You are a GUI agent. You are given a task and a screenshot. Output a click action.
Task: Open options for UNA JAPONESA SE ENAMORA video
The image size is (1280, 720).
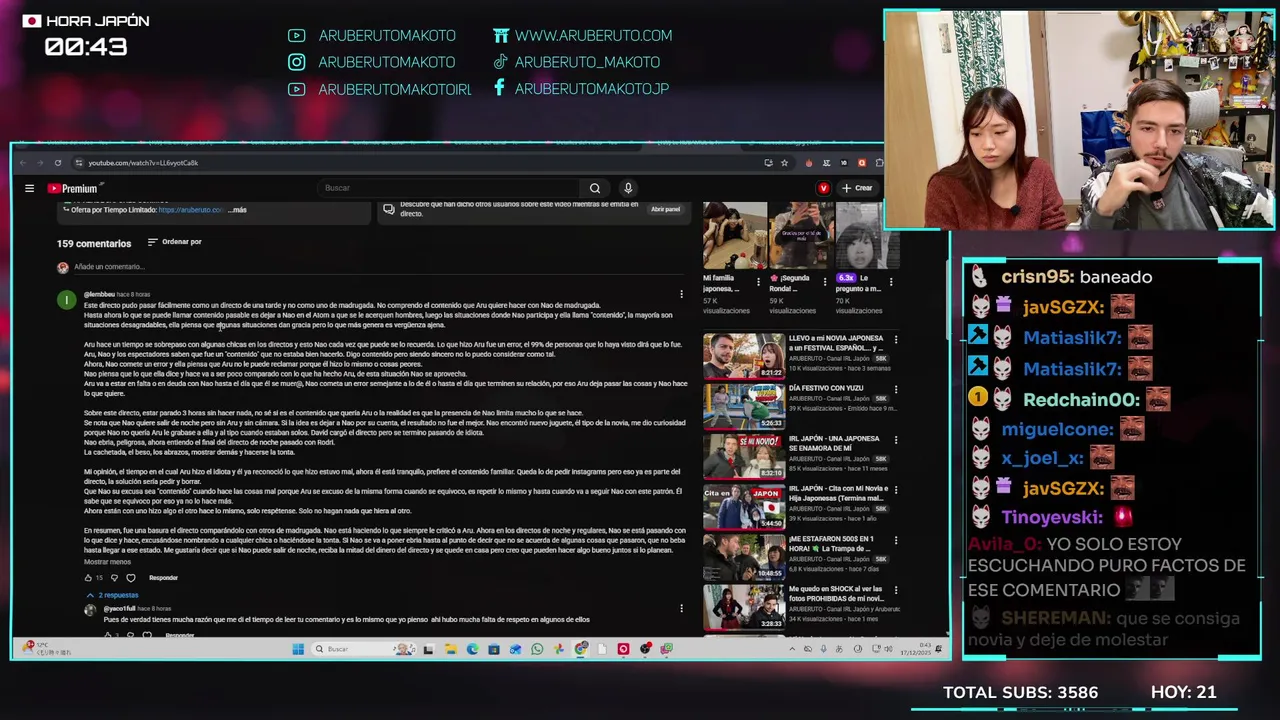click(895, 440)
